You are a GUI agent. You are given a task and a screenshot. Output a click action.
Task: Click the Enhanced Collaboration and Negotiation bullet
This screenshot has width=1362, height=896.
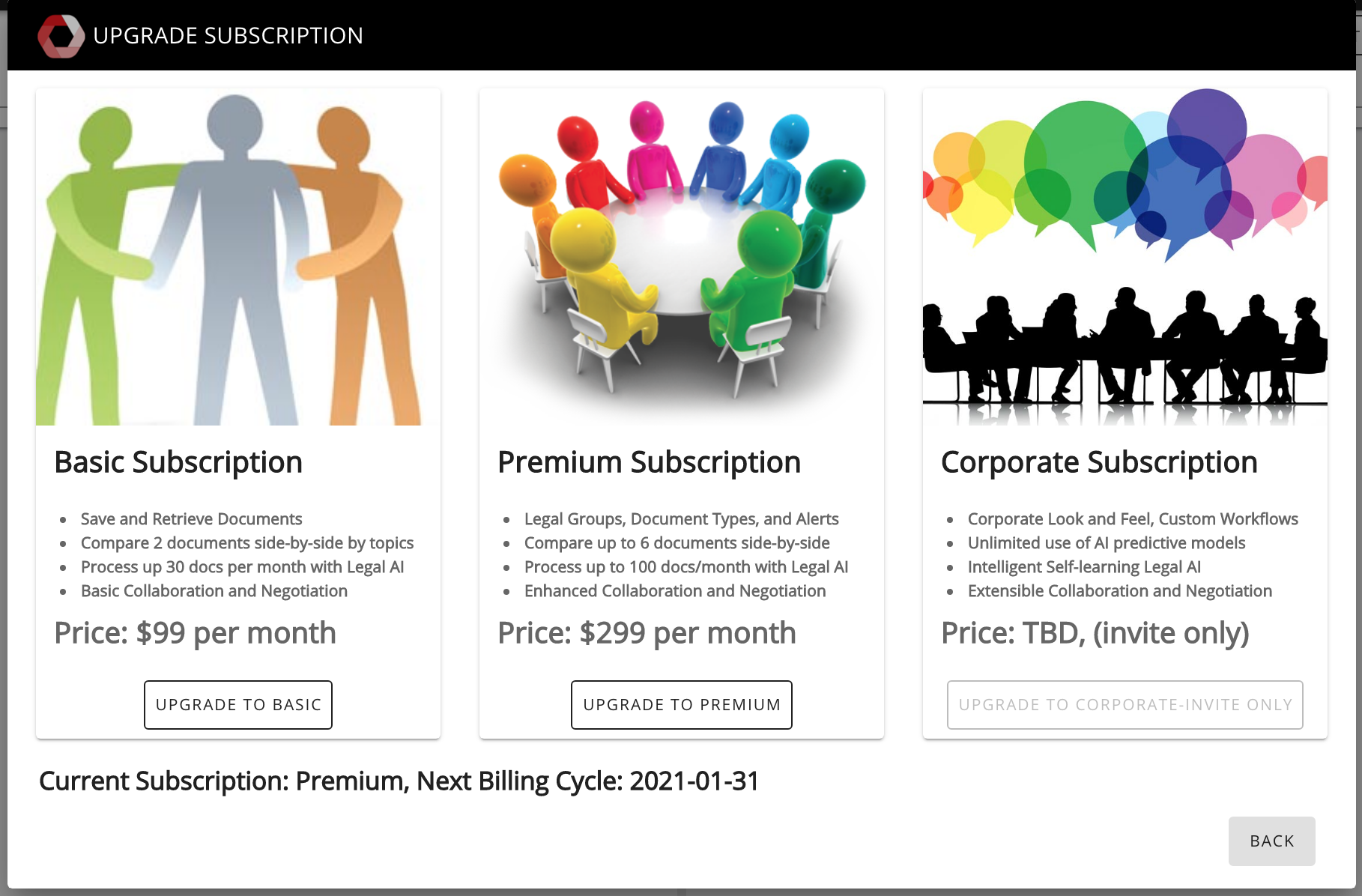click(675, 590)
